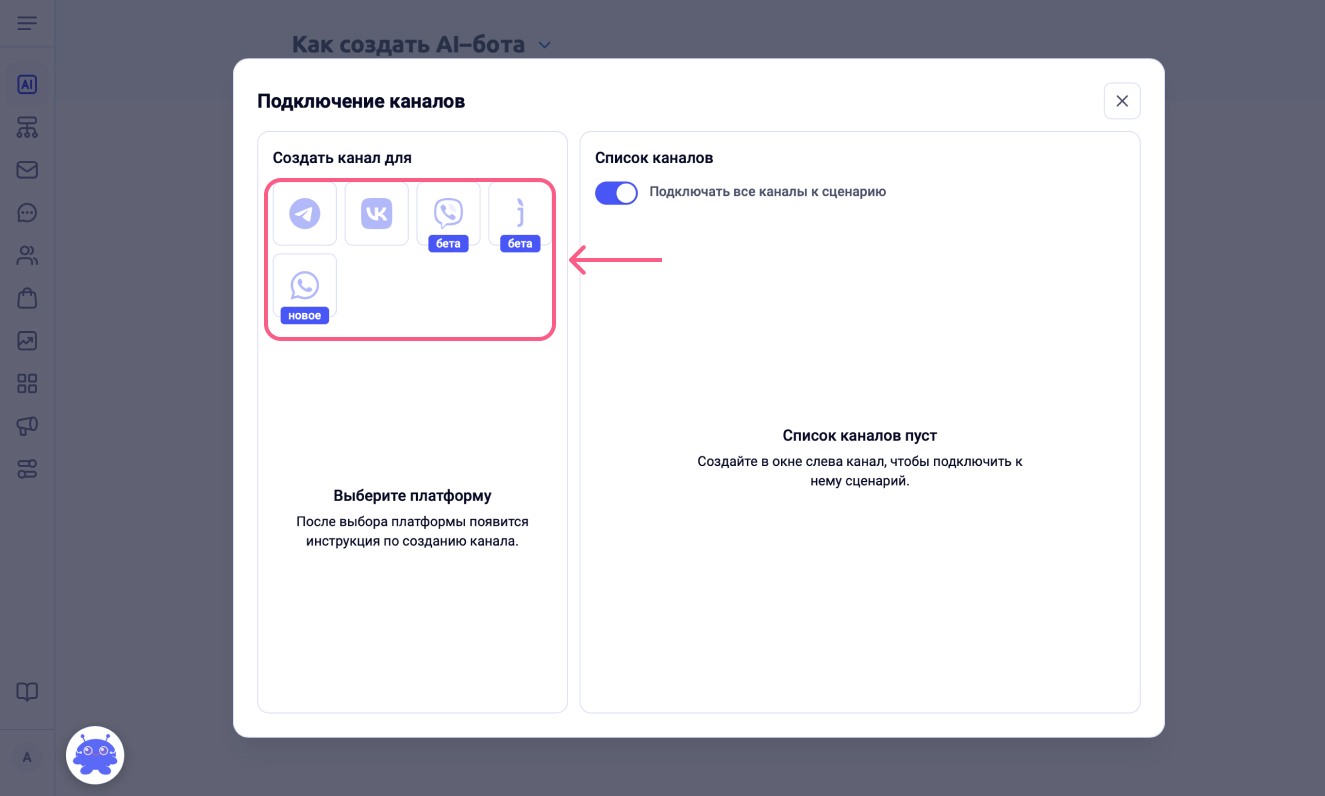The height and width of the screenshot is (796, 1325).
Task: Open the scenario structure sidebar icon
Action: [27, 127]
